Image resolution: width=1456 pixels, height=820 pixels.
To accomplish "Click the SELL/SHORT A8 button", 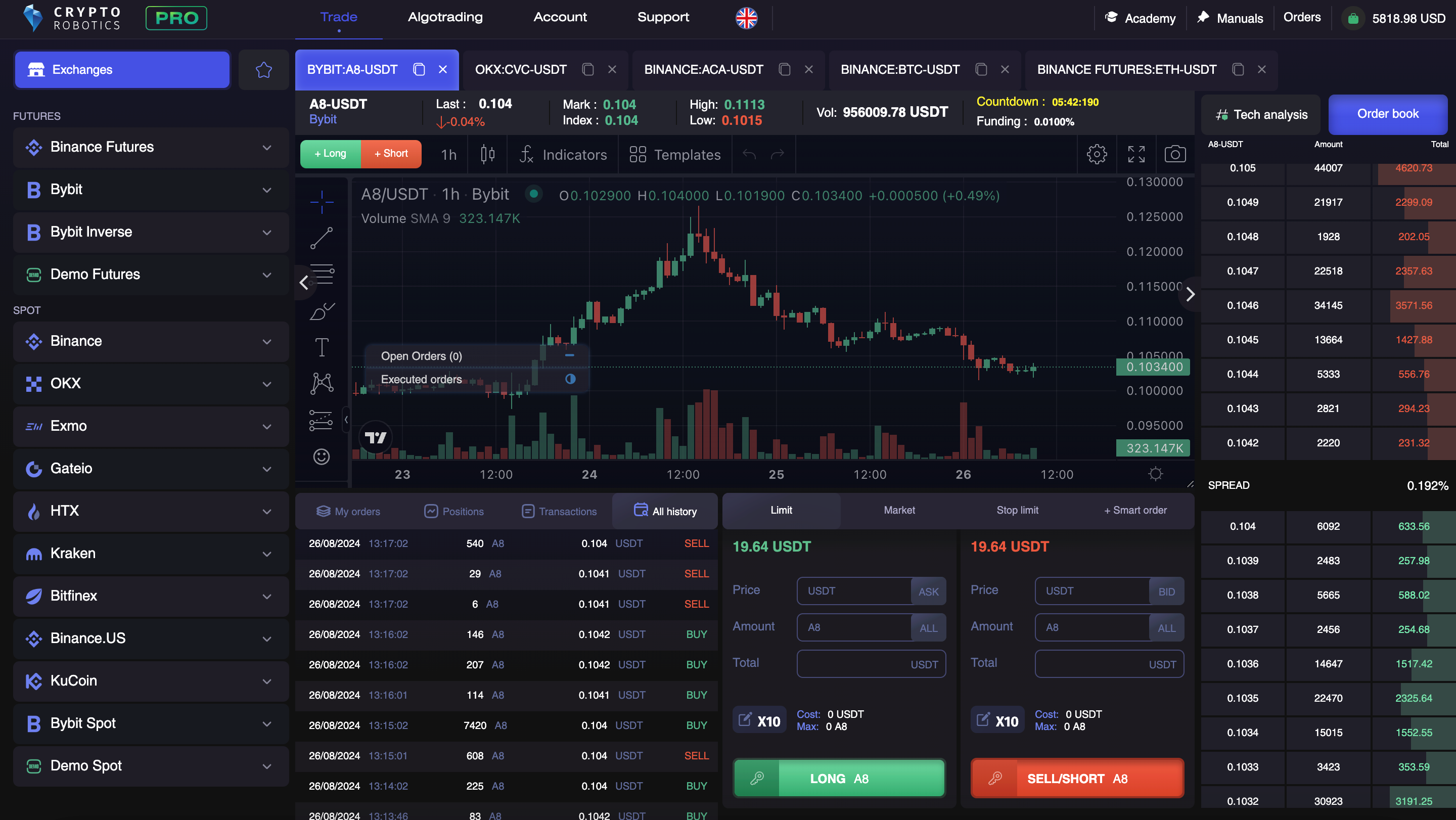I will (1077, 779).
